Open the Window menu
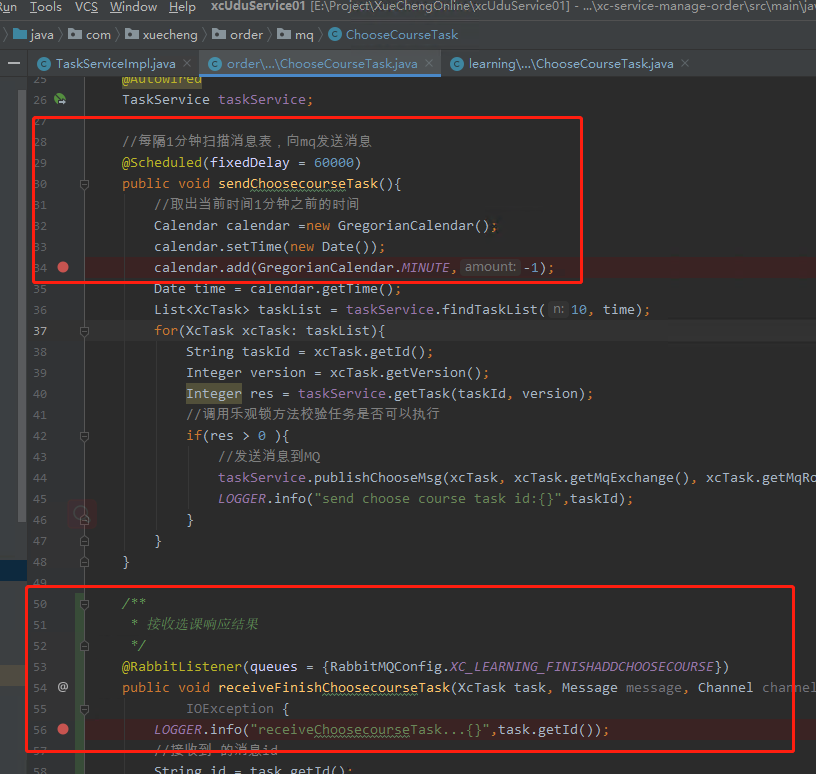Screen dimensions: 816x774 pyautogui.click(x=133, y=7)
